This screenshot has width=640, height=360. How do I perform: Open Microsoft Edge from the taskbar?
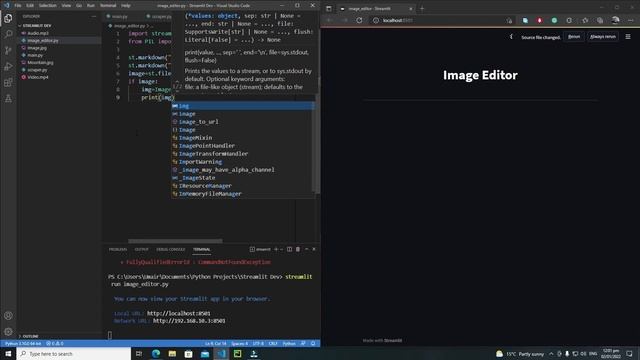click(x=156, y=353)
